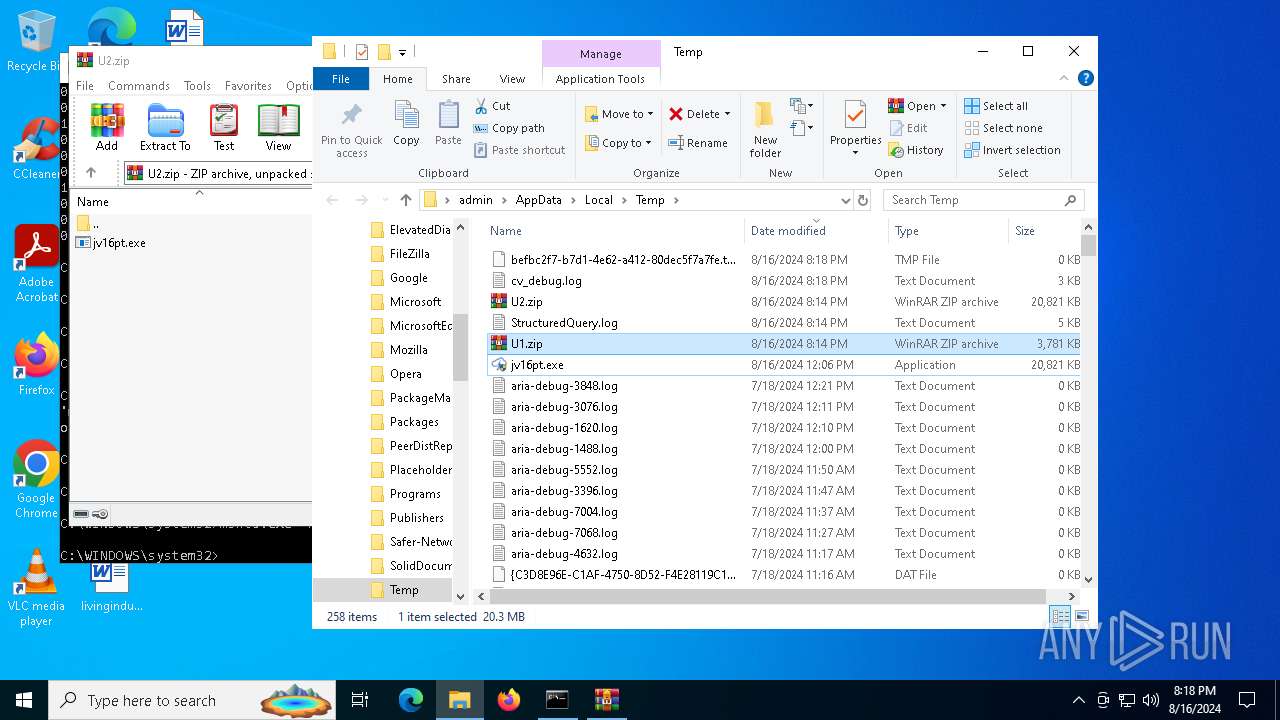The image size is (1280, 720).
Task: Select U2.zip in file list
Action: [785, 302]
